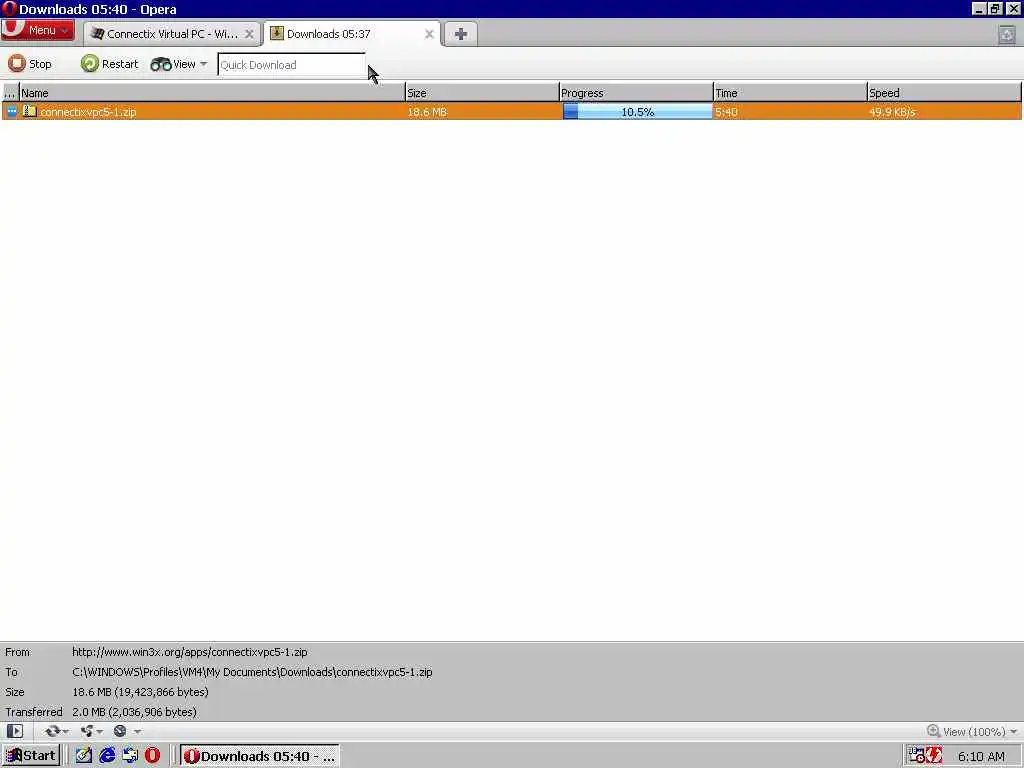Screen dimensions: 1024x768
Task: Restart the selected download
Action: [x=109, y=64]
